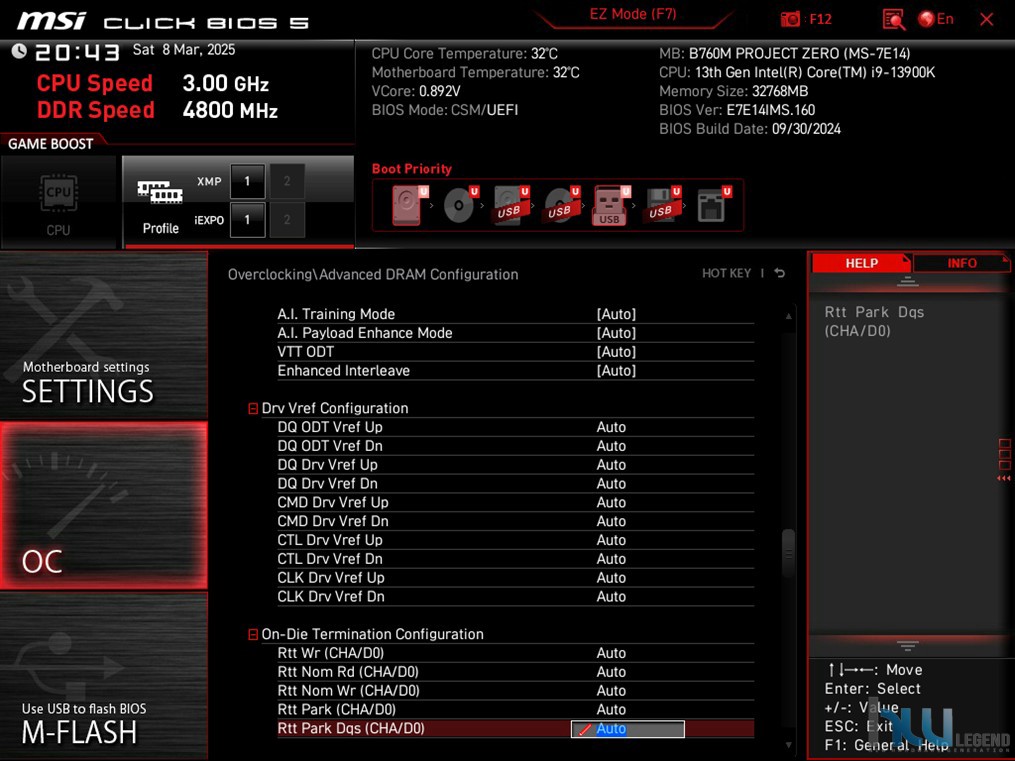Screen dimensions: 1015x761
Task: Switch to EZ Mode (F7)
Action: tap(632, 14)
